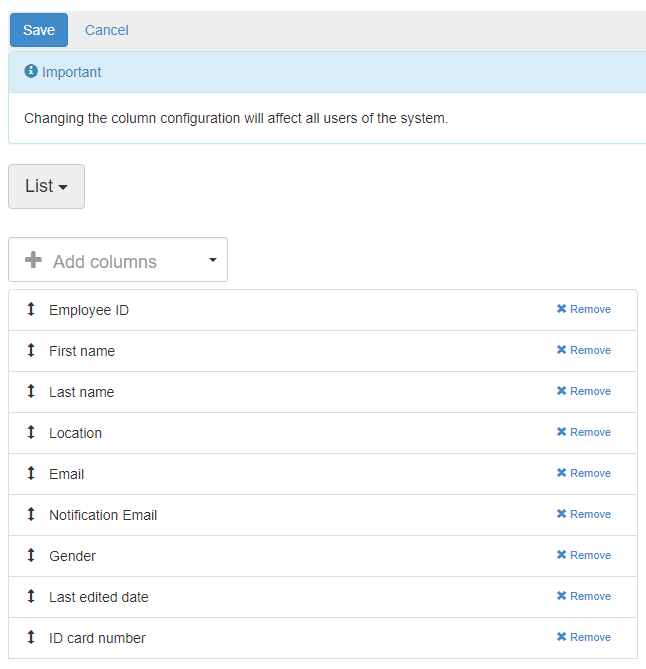This screenshot has width=646, height=669.
Task: Click the plus icon in Add columns
Action: pos(33,260)
